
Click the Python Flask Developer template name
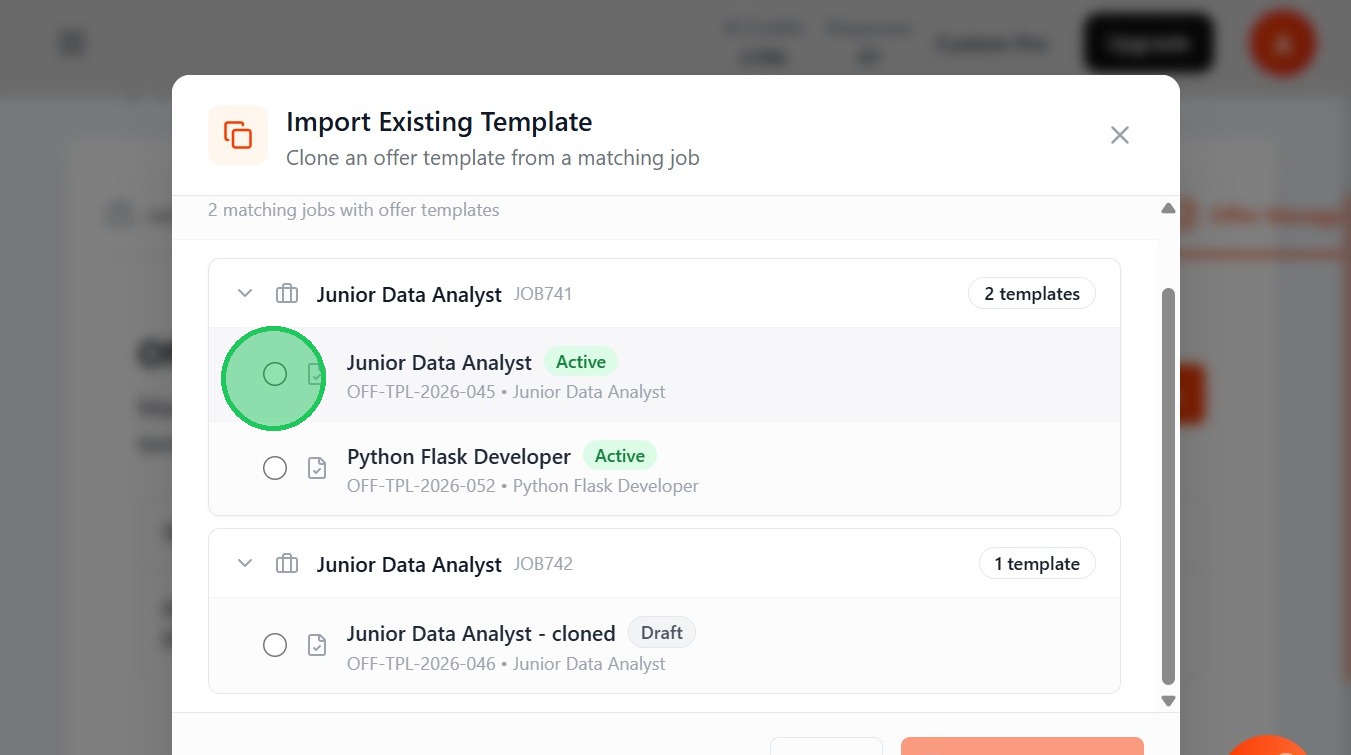point(458,457)
